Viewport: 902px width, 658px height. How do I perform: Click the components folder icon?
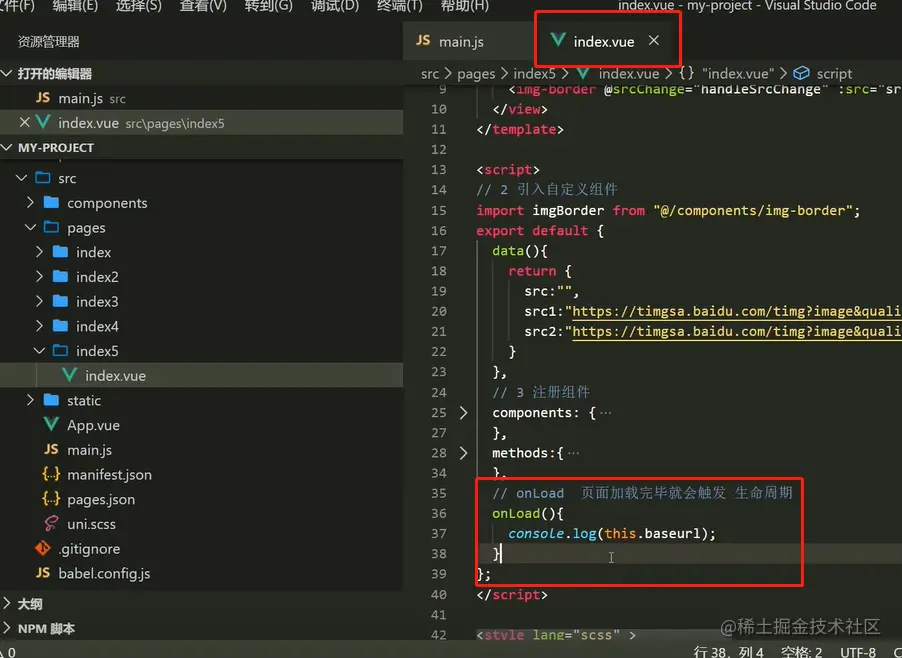[51, 202]
